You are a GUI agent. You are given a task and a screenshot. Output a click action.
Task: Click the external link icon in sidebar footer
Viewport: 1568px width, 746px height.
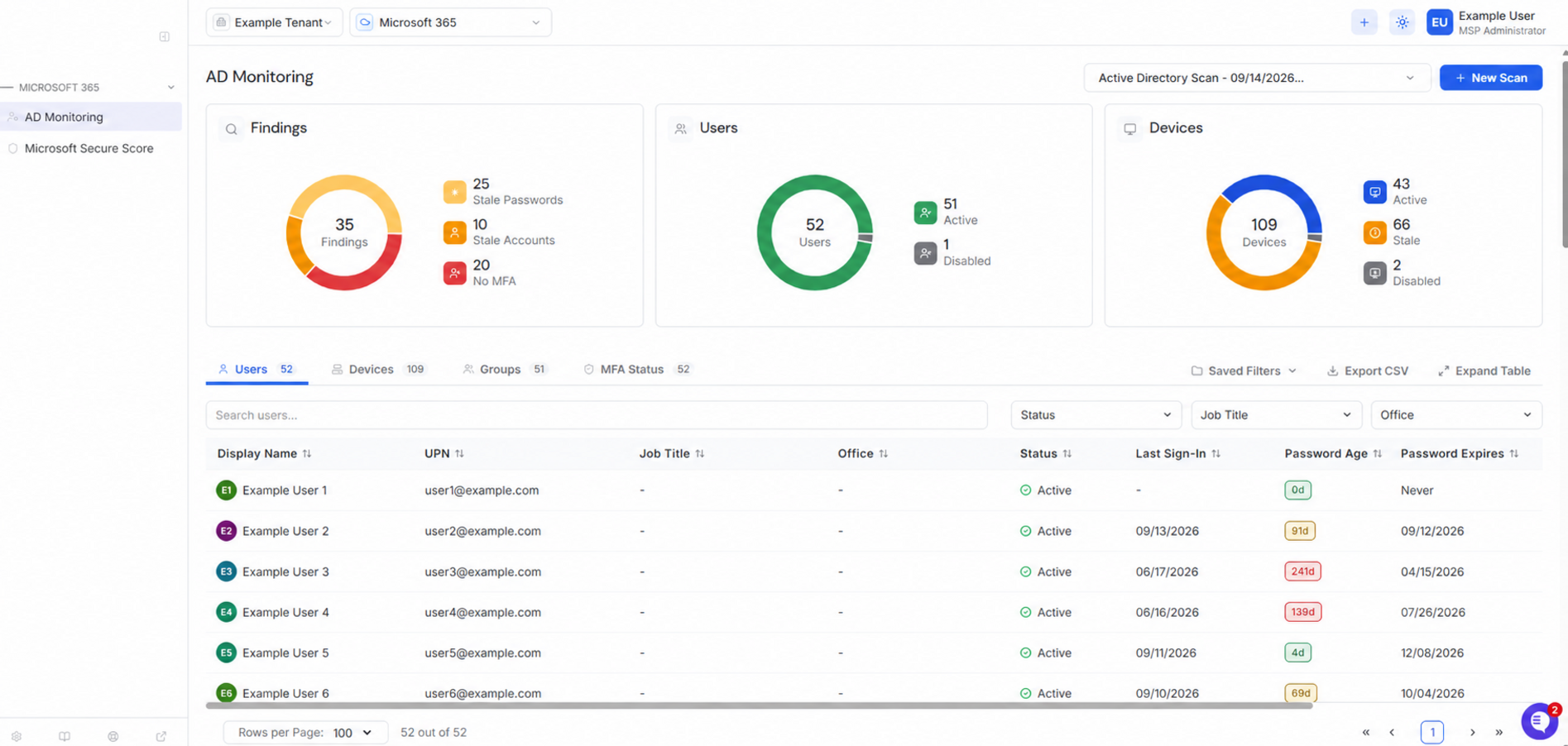point(161,736)
